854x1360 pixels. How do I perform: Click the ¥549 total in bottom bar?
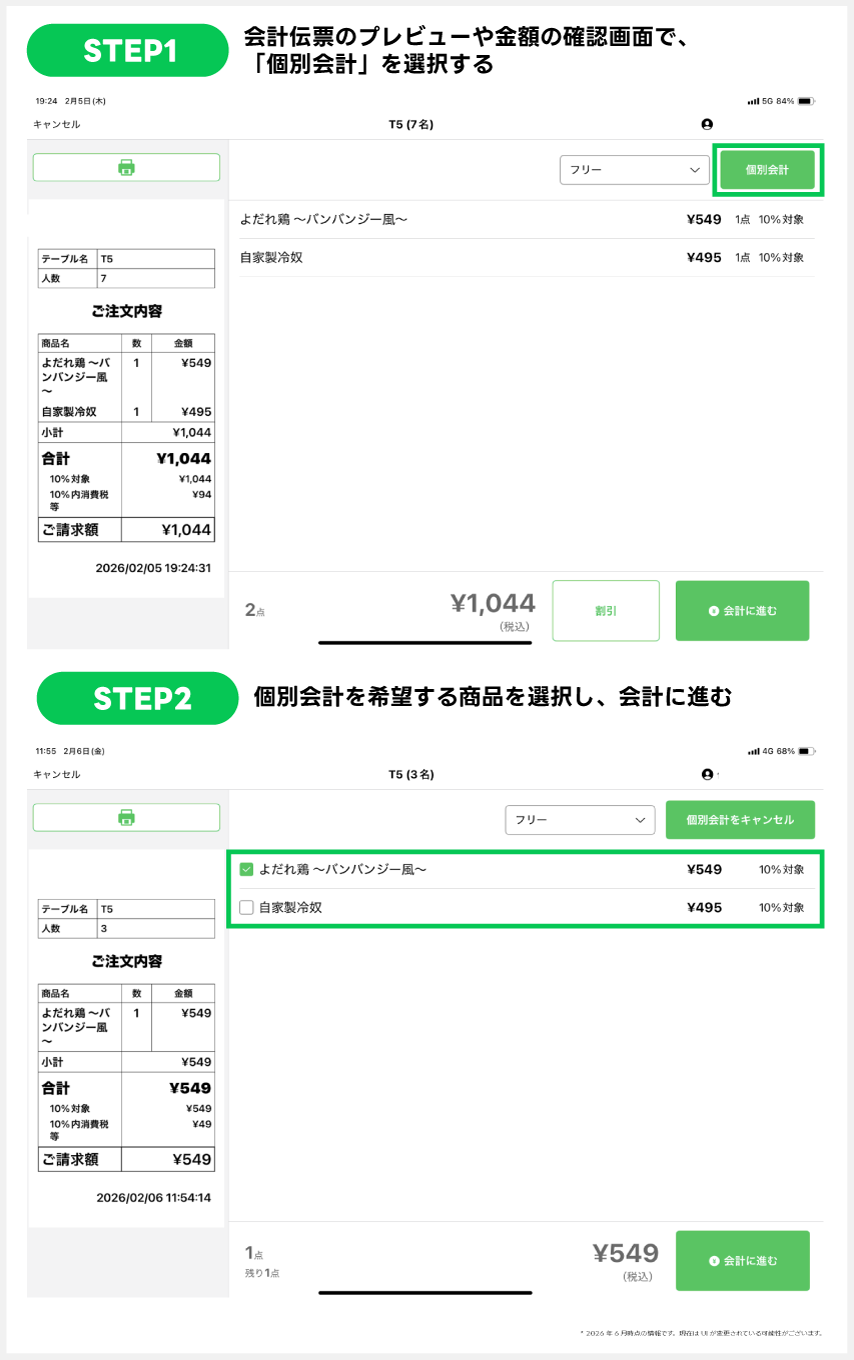click(626, 1253)
